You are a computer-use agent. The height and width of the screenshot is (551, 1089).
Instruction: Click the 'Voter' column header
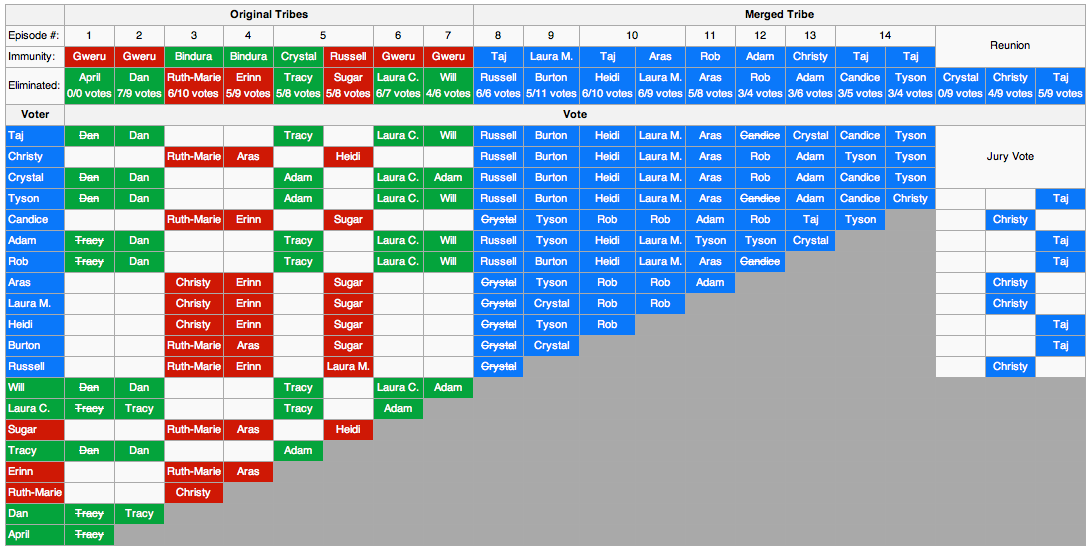tap(35, 114)
